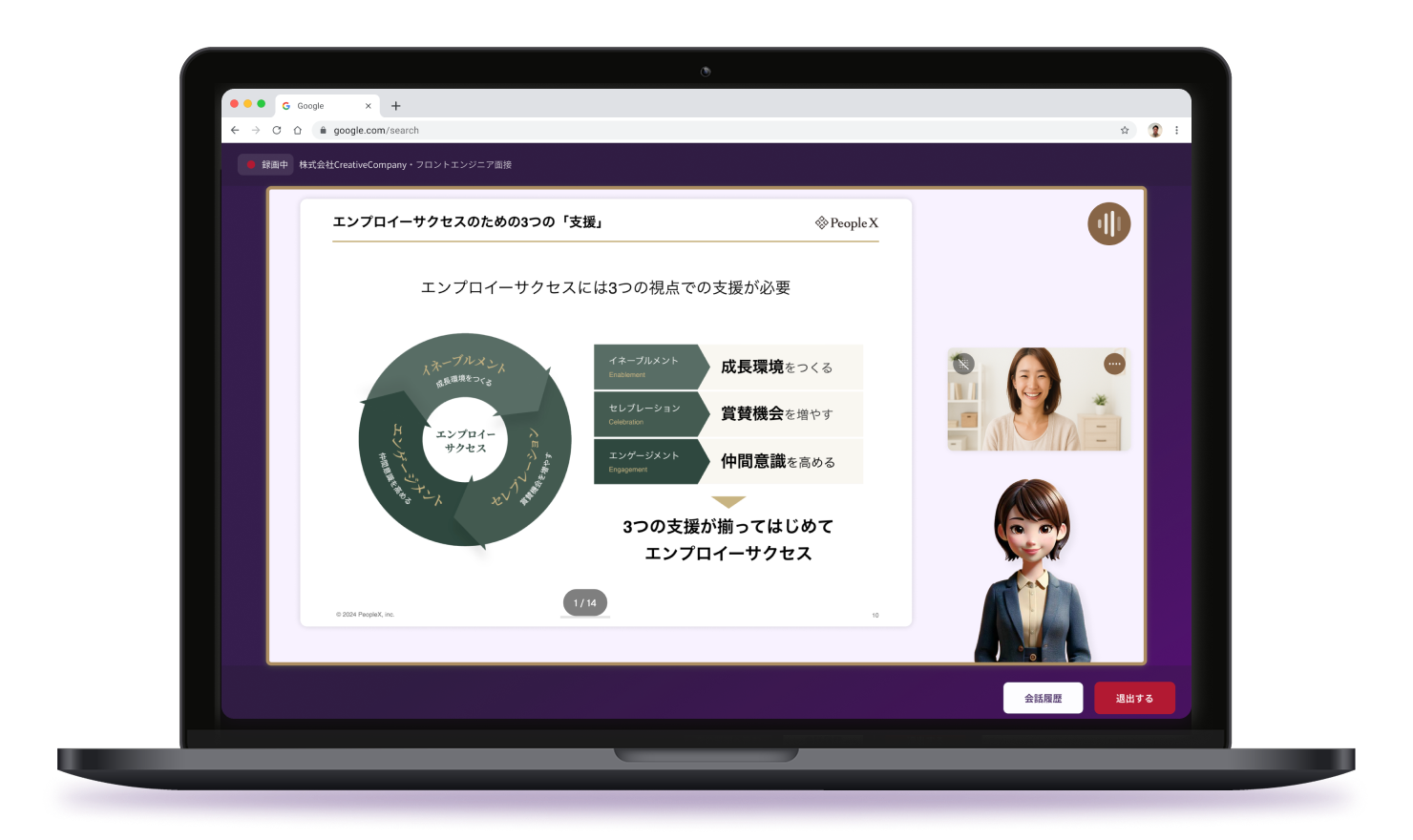Go back with the browser back arrow

235,130
